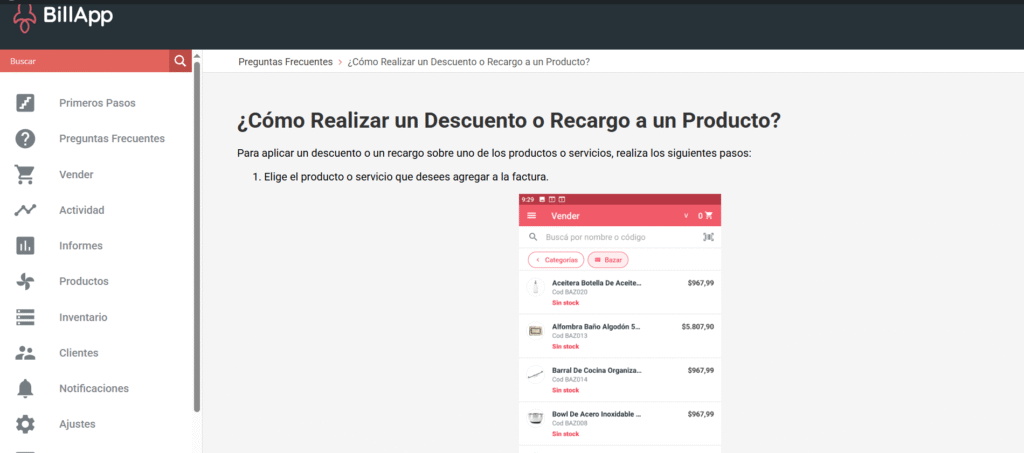
Task: Click the Categorías chip in screenshot
Action: (556, 260)
